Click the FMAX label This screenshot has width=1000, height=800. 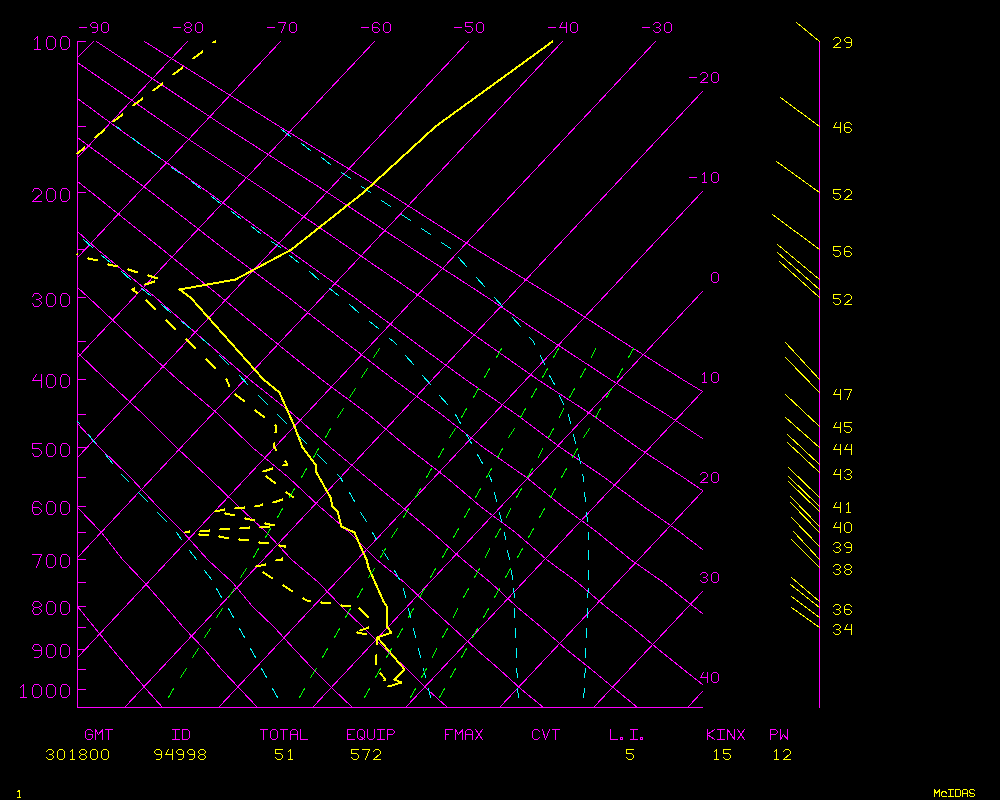[x=464, y=735]
